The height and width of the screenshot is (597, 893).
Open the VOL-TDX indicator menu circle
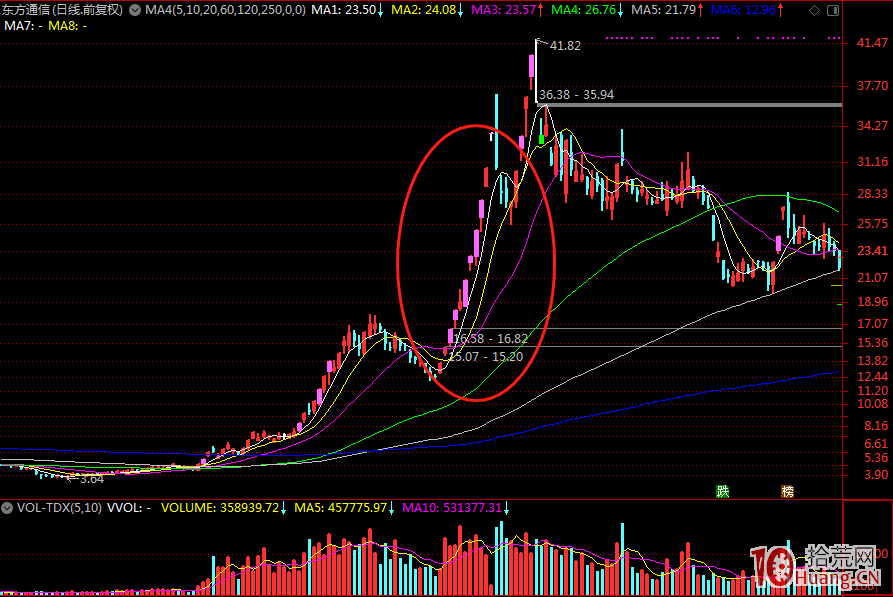point(7,508)
